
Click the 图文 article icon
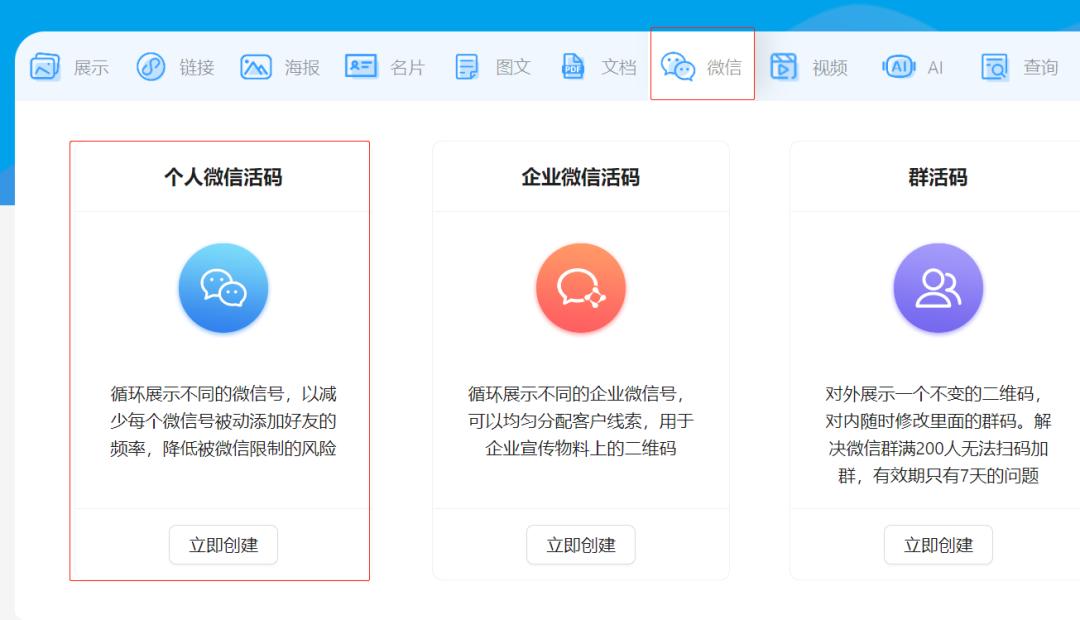coord(467,67)
